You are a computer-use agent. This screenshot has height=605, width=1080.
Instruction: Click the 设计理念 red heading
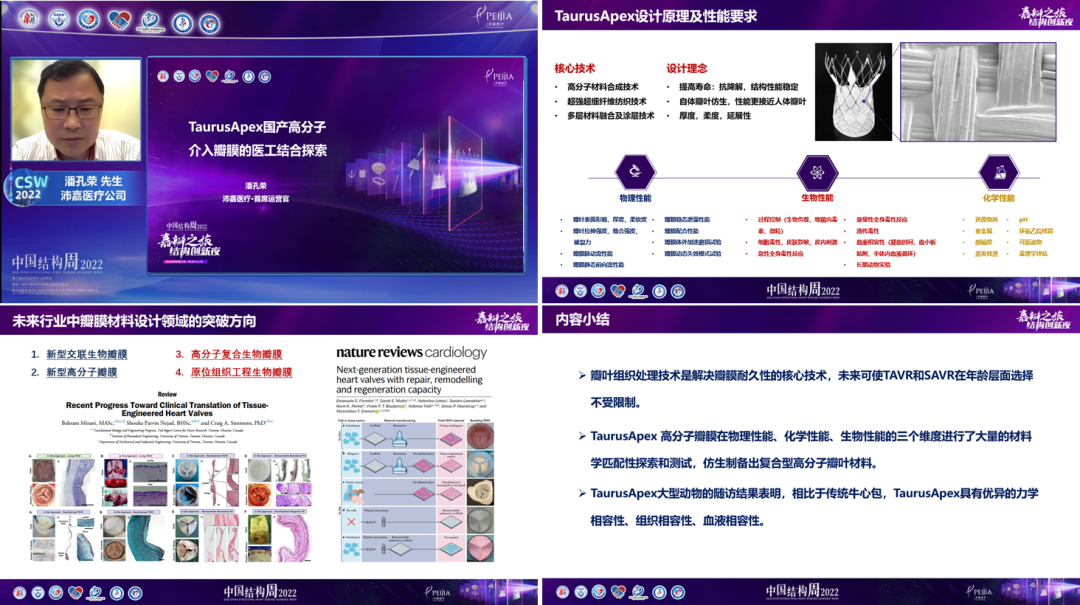click(687, 68)
